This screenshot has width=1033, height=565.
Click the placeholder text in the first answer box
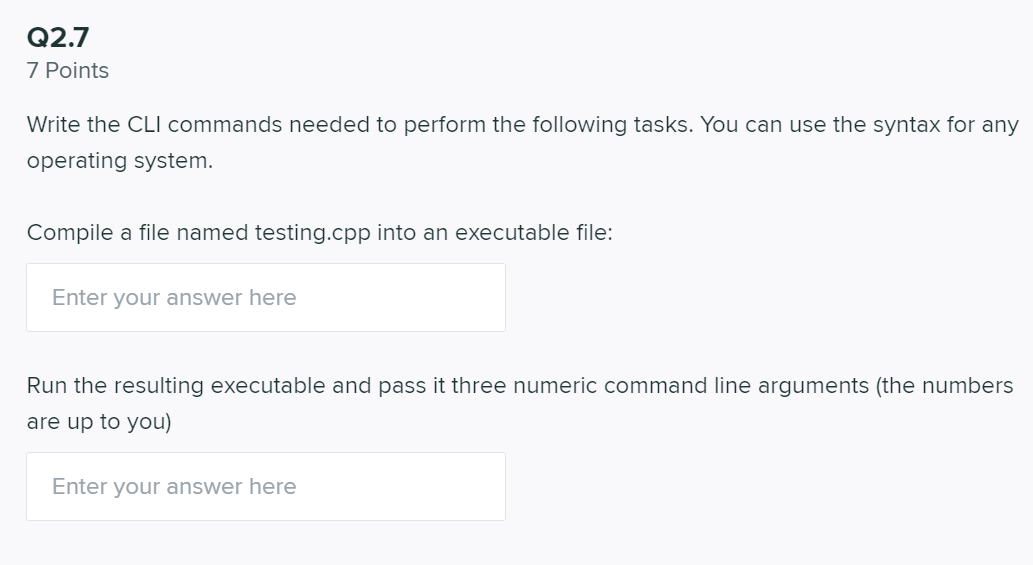[174, 298]
